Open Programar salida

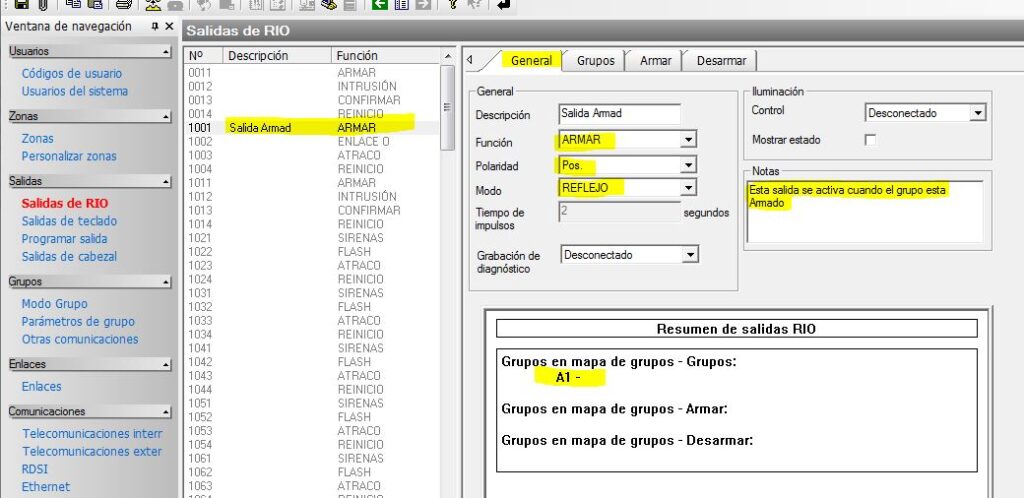click(64, 239)
